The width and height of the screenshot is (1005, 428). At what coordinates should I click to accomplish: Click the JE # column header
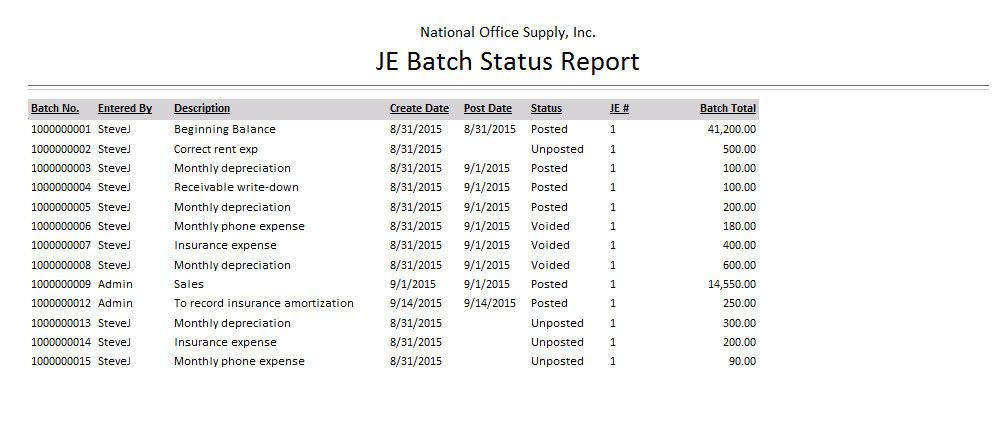619,108
